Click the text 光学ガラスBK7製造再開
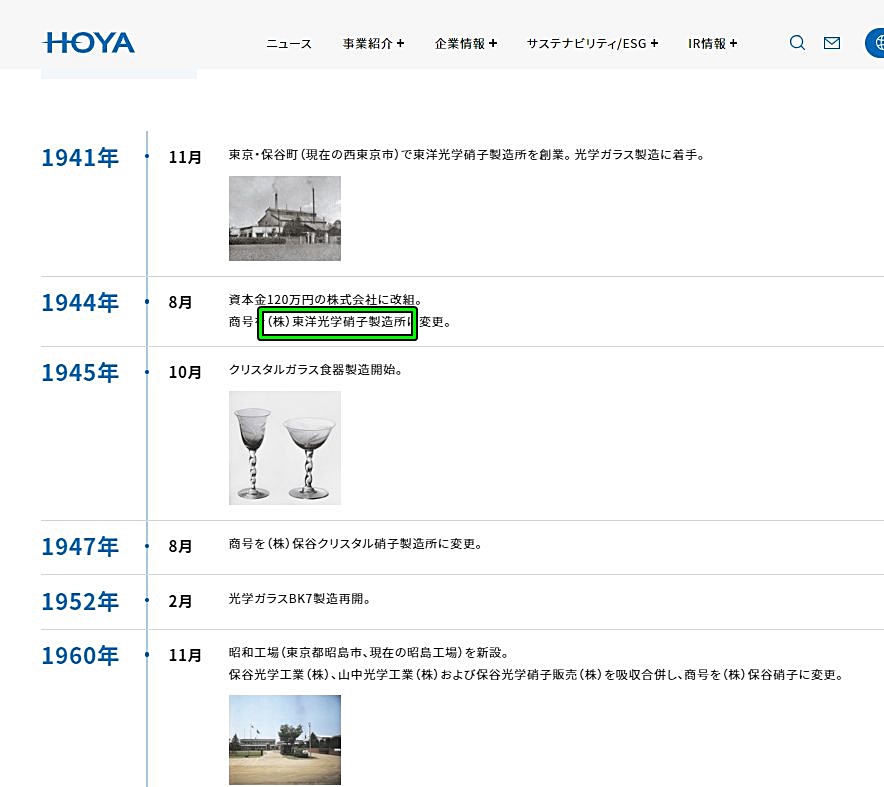The height and width of the screenshot is (787, 884). pyautogui.click(x=300, y=600)
